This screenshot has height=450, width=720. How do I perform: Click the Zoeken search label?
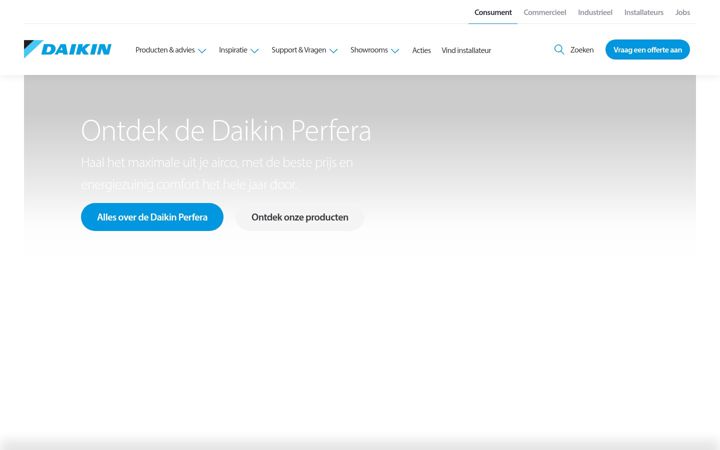point(582,50)
